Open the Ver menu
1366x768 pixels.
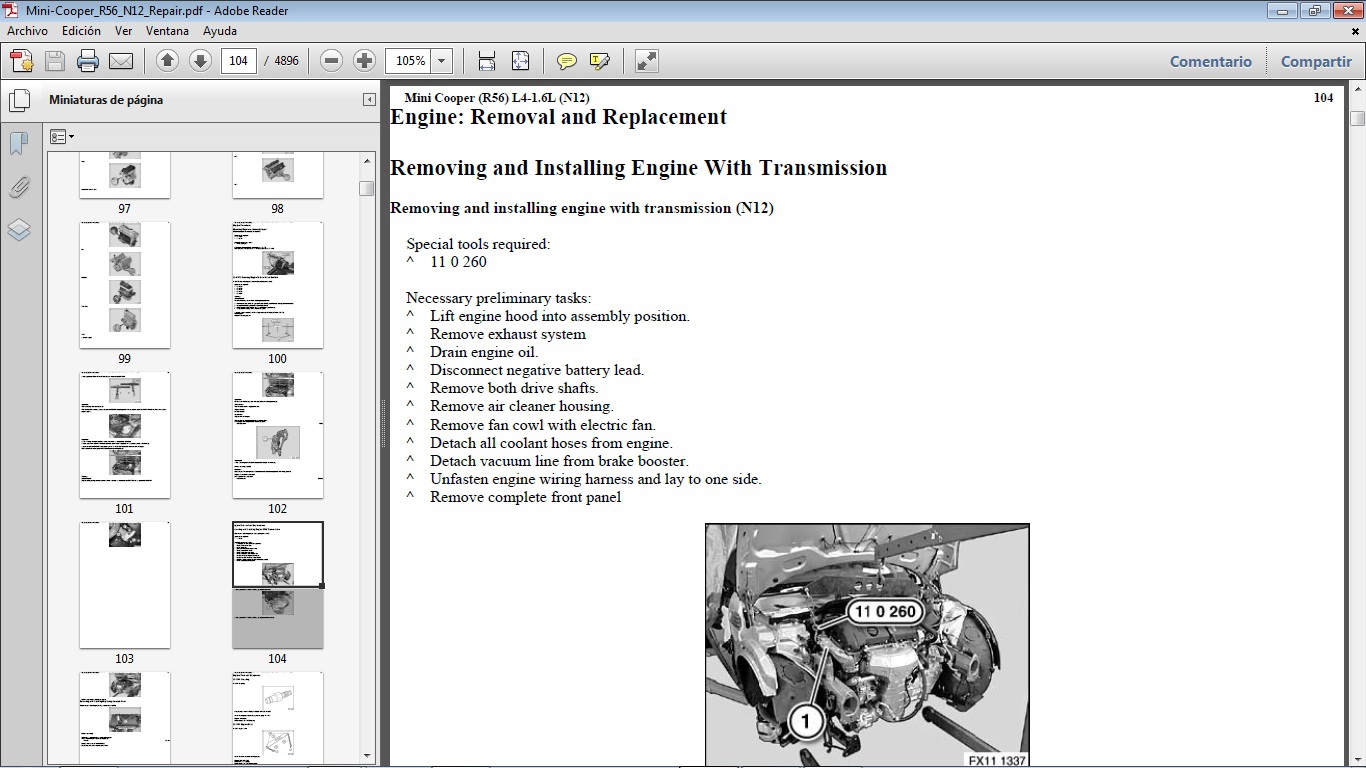coord(124,31)
